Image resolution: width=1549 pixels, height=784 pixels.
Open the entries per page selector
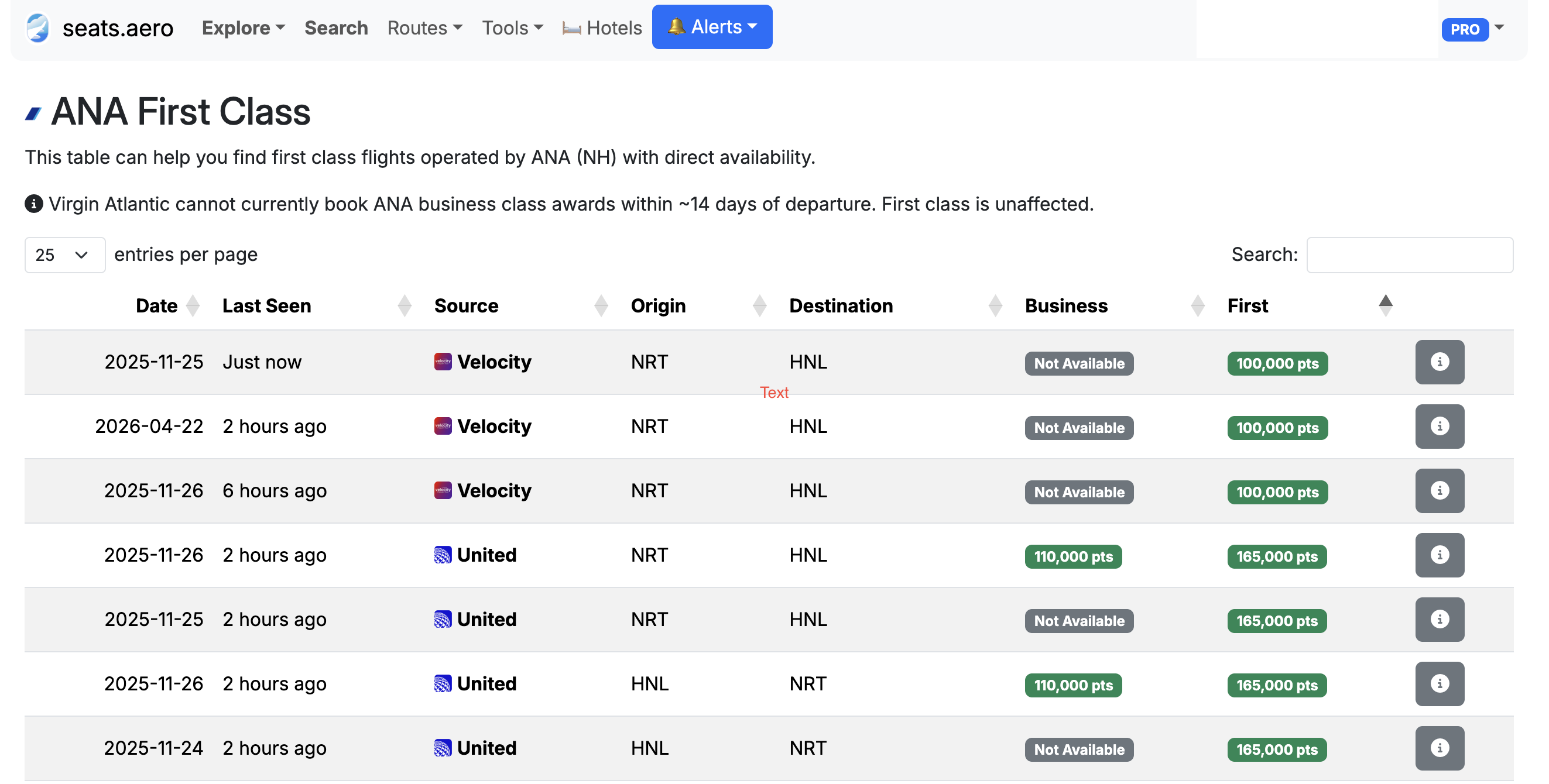tap(64, 255)
